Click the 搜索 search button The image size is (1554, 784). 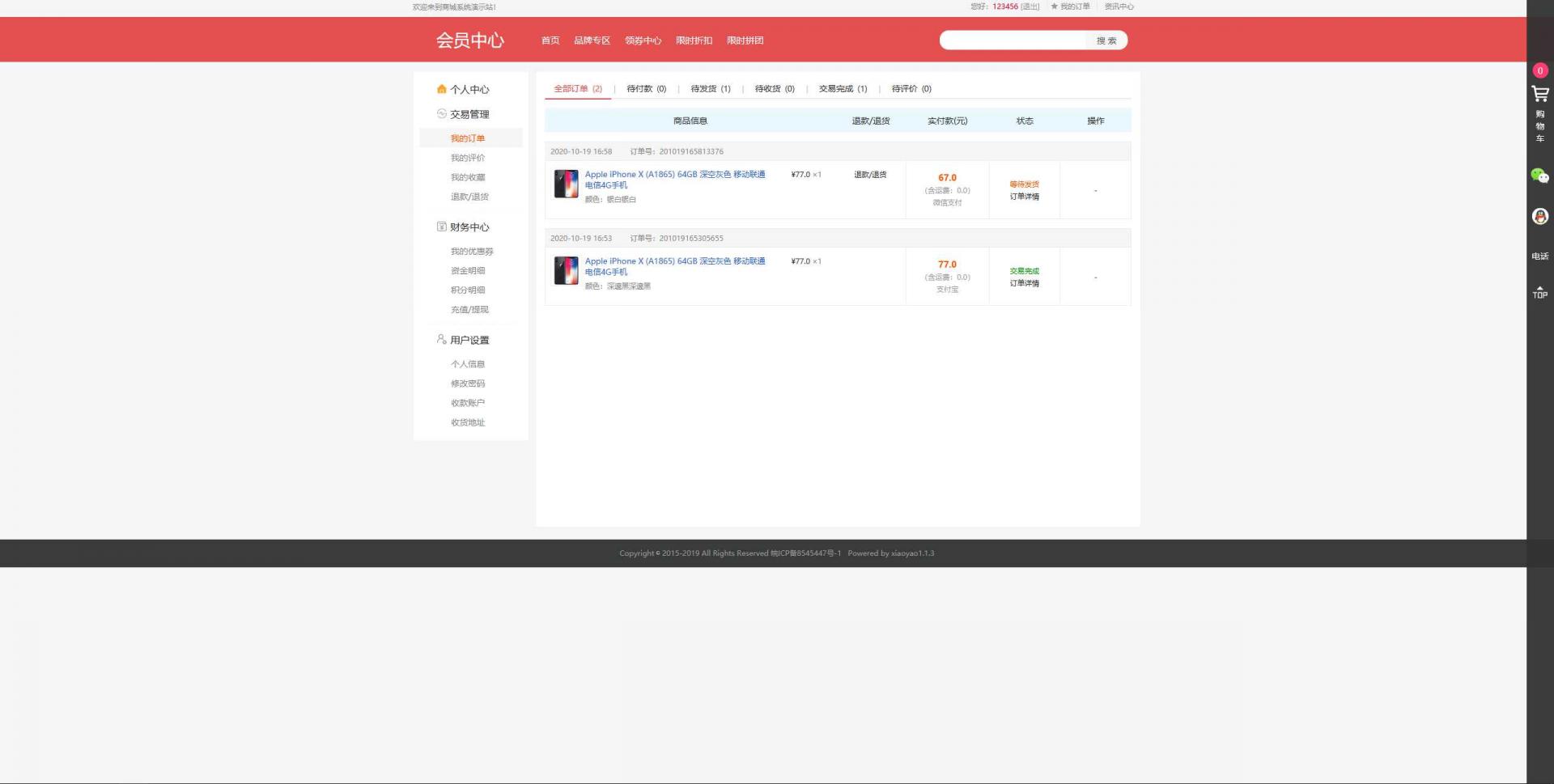[x=1106, y=40]
